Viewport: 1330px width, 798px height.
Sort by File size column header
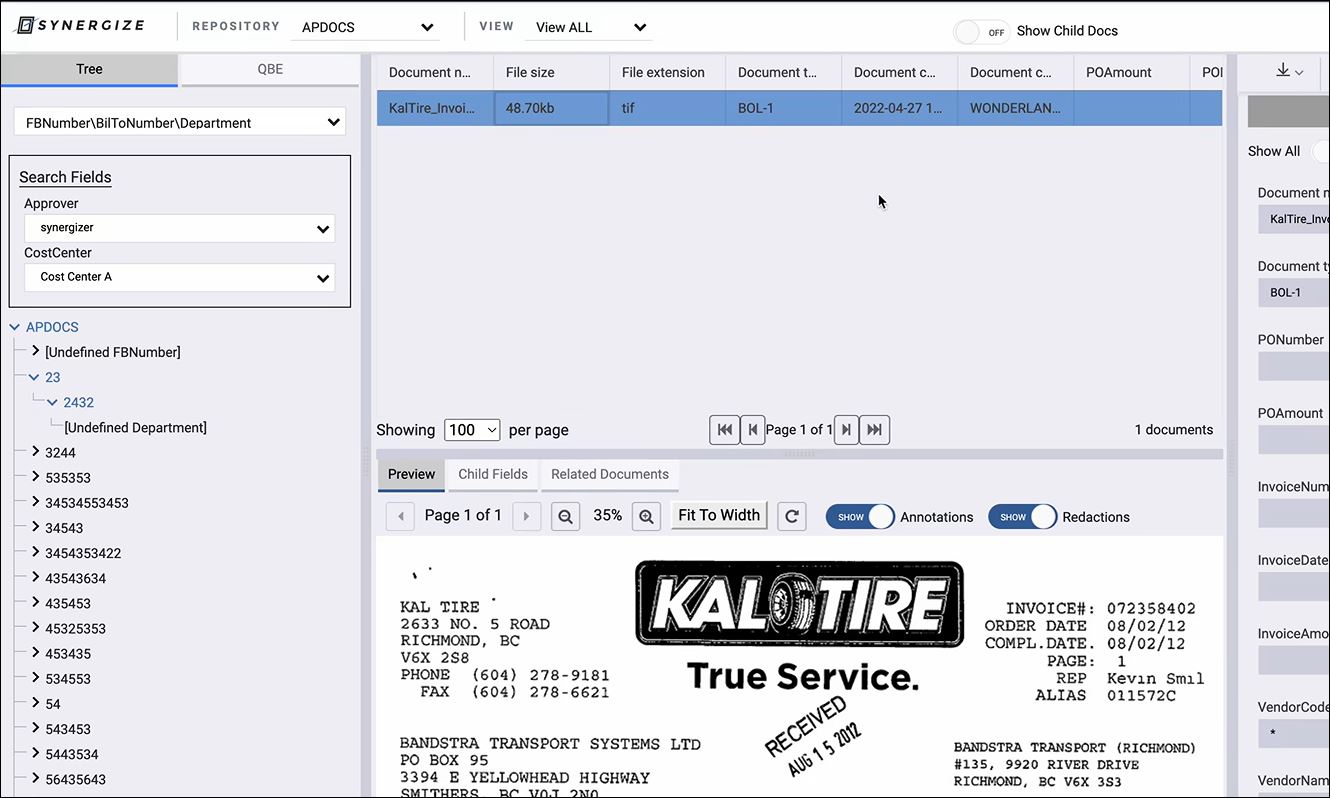[551, 72]
